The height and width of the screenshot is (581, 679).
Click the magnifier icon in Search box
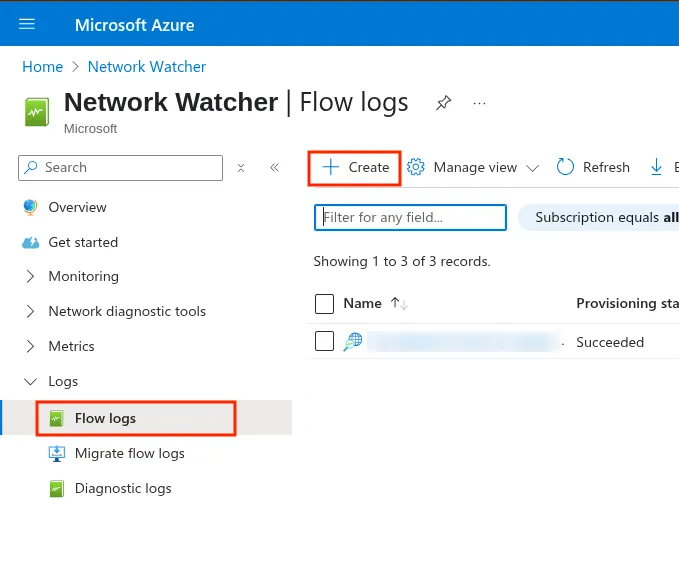[x=31, y=167]
